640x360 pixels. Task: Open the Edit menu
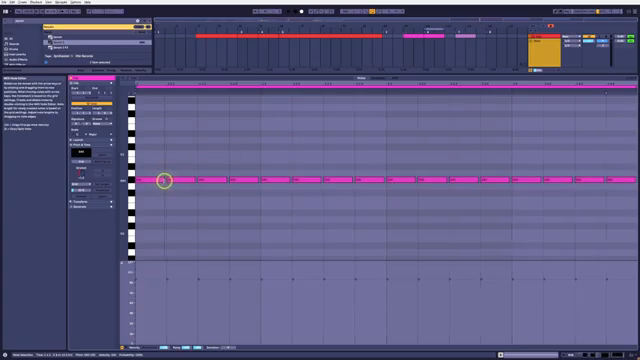pos(12,2)
